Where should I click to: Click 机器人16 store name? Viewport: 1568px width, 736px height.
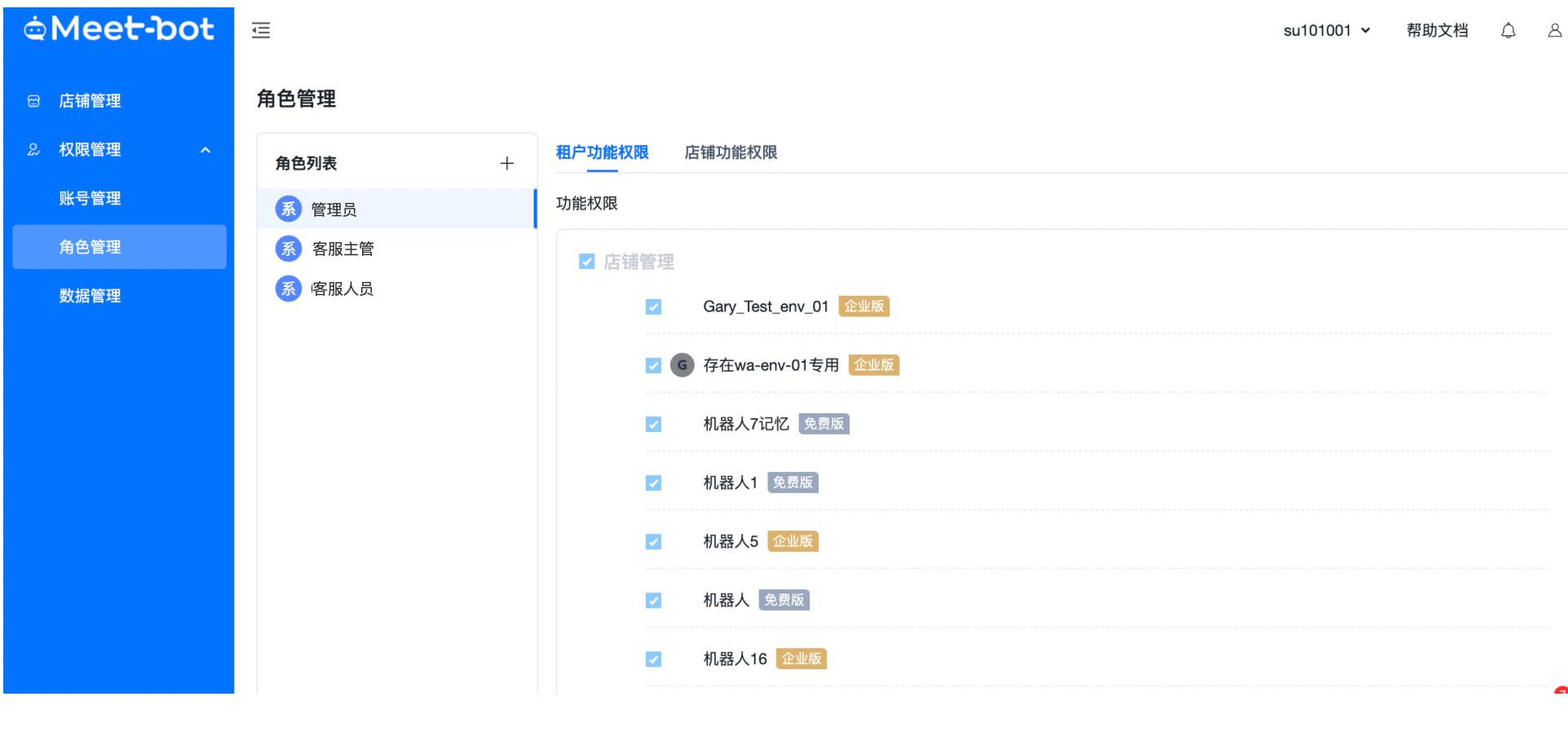pyautogui.click(x=735, y=659)
